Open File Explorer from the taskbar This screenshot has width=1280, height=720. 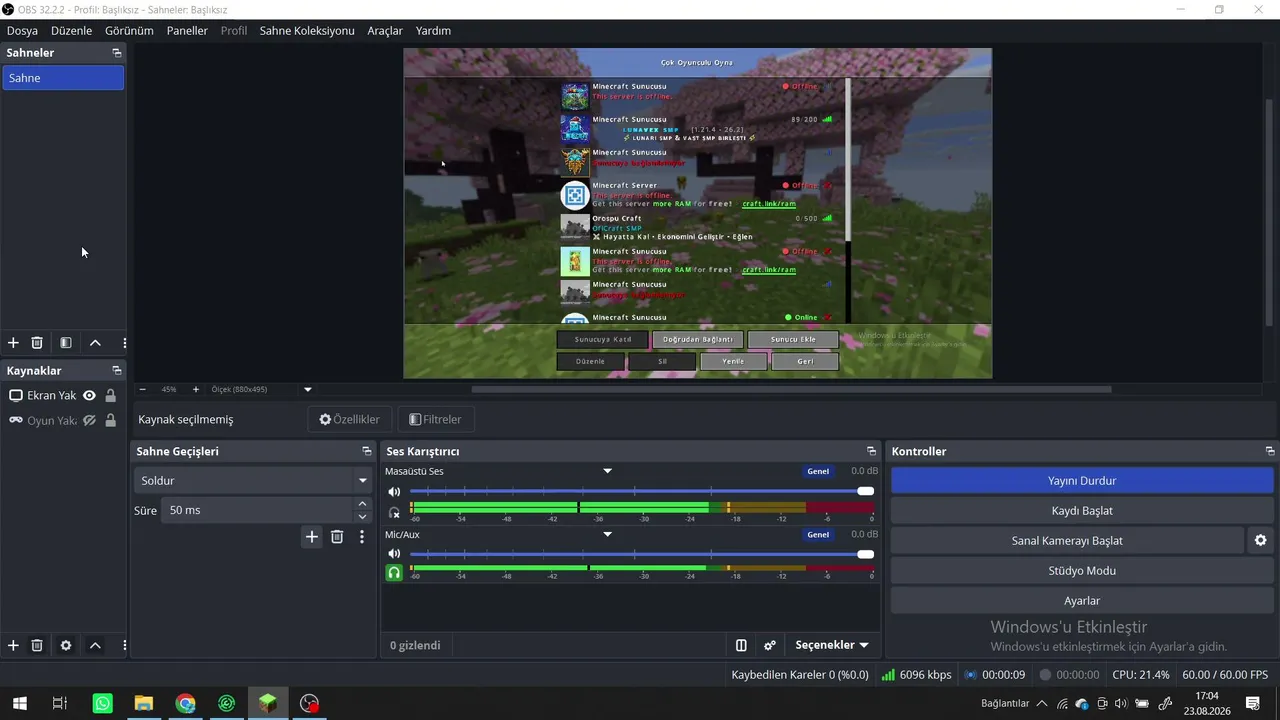coord(144,703)
